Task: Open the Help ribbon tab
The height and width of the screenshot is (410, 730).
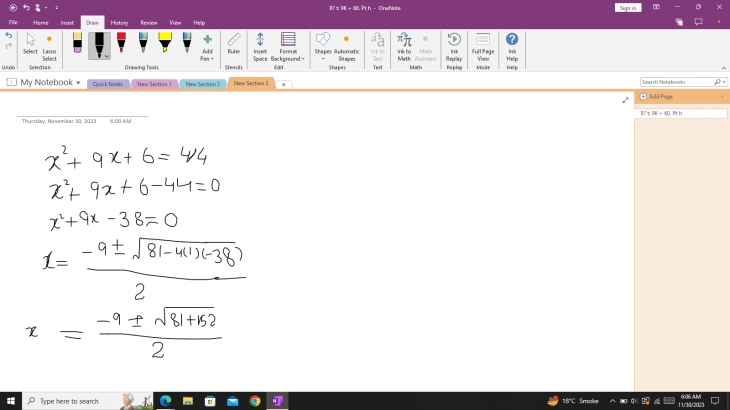Action: click(199, 22)
